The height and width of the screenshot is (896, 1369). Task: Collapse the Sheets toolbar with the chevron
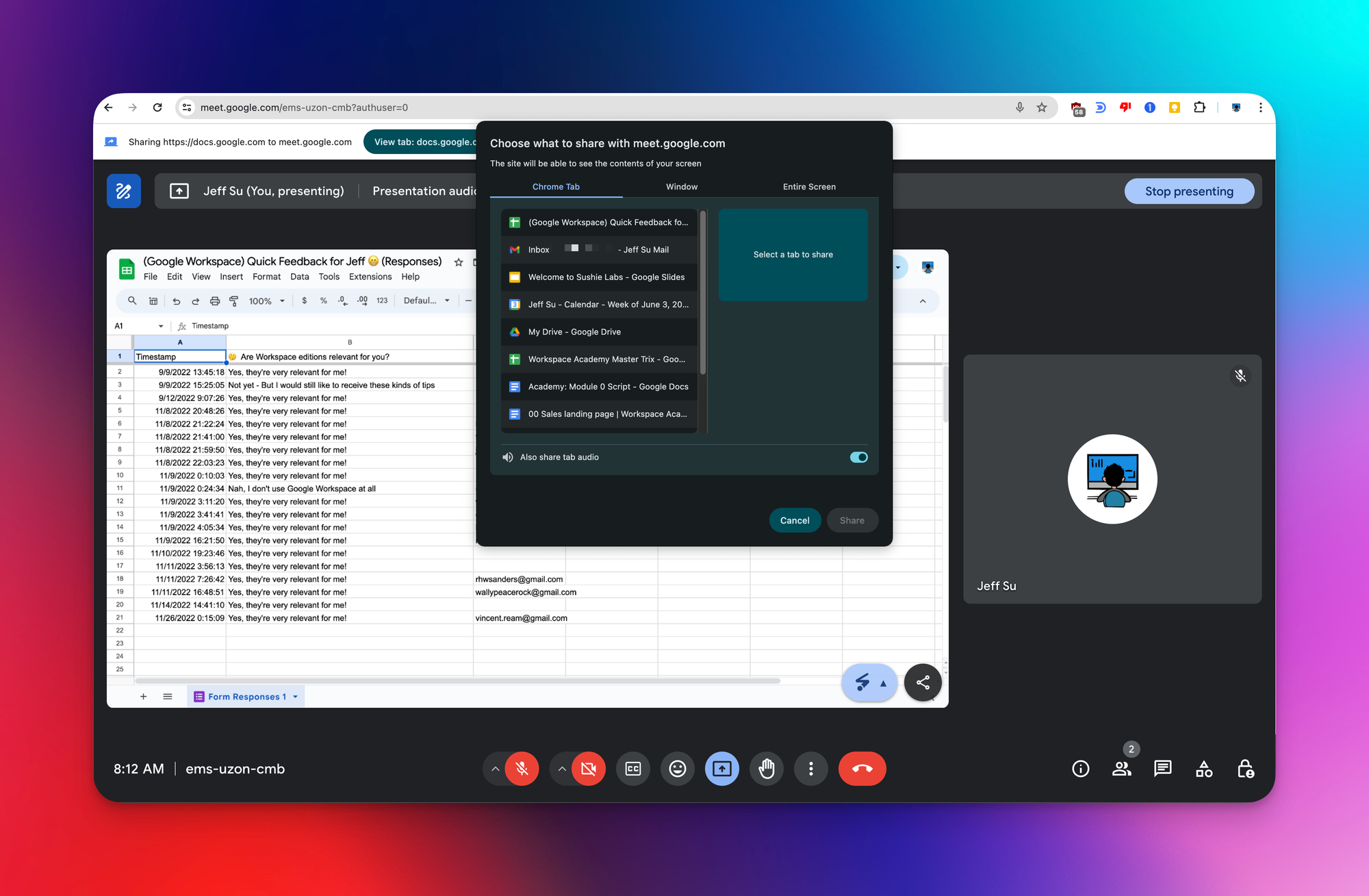point(923,300)
